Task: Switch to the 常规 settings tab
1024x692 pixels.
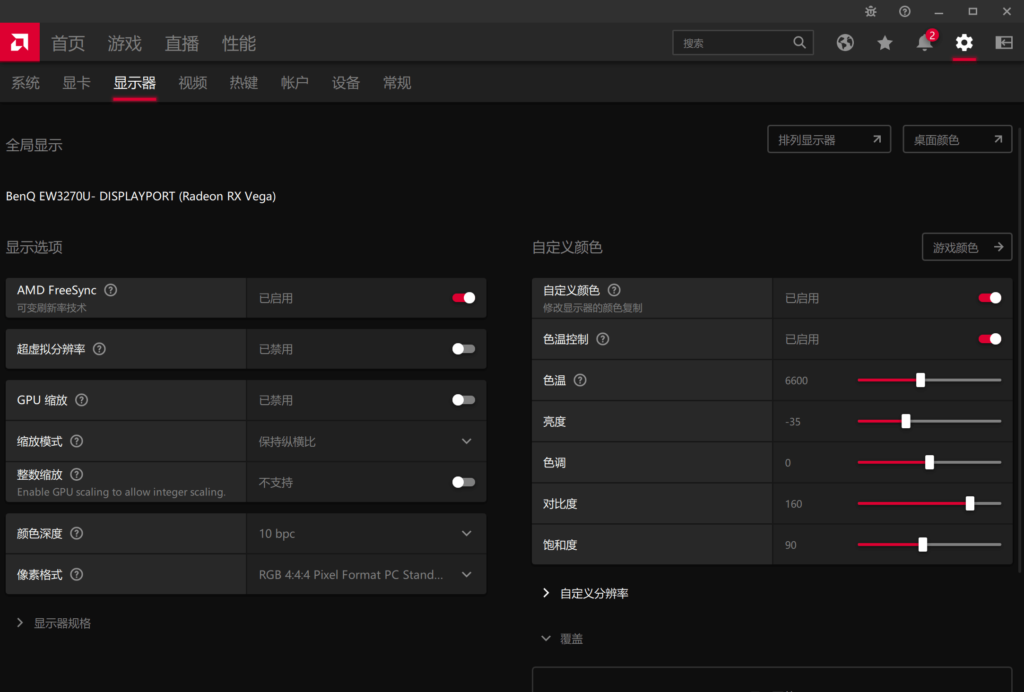Action: [x=396, y=82]
